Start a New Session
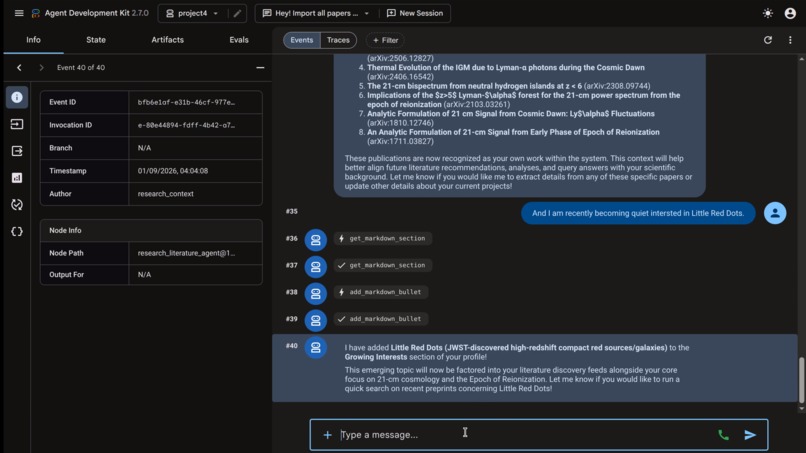 click(x=415, y=13)
